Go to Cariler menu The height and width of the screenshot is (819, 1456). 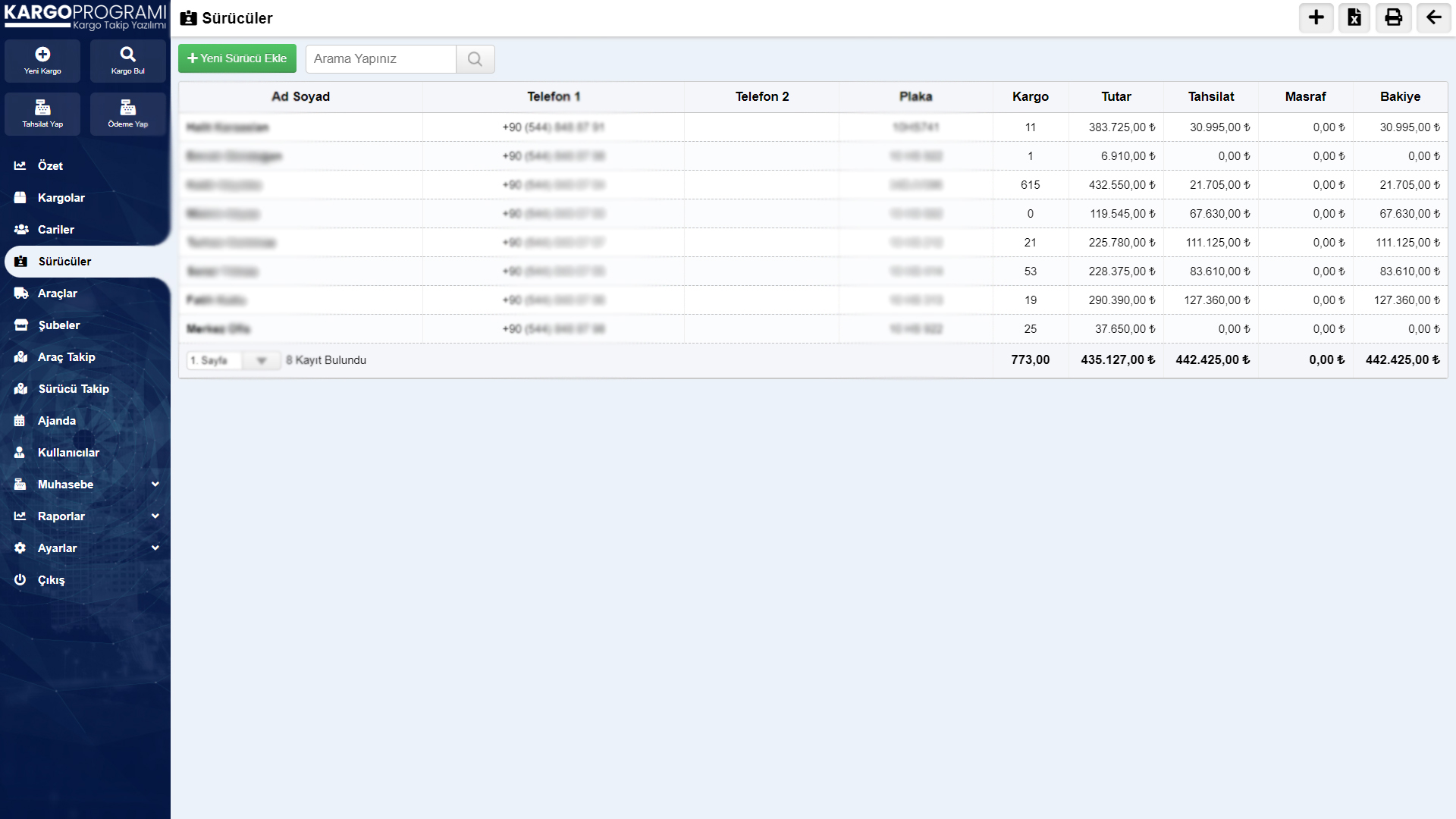click(85, 229)
